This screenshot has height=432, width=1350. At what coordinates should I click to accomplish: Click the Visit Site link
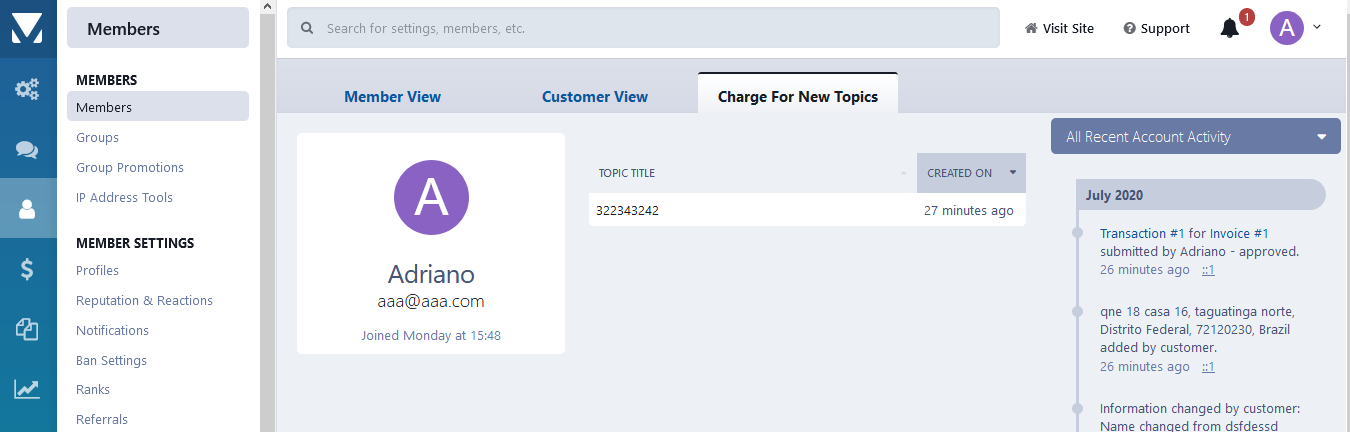[x=1059, y=28]
